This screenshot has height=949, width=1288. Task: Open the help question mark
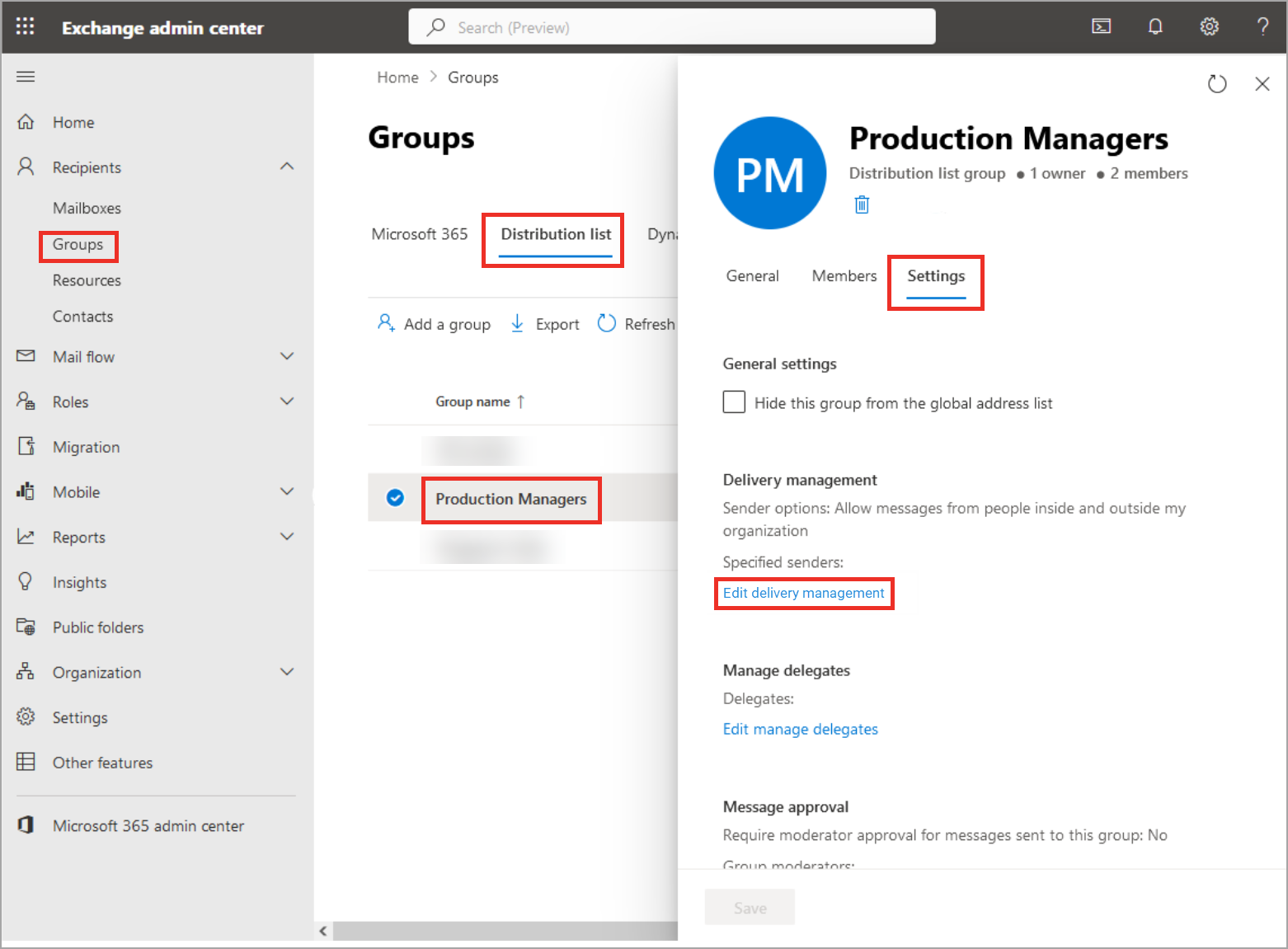point(1262,26)
